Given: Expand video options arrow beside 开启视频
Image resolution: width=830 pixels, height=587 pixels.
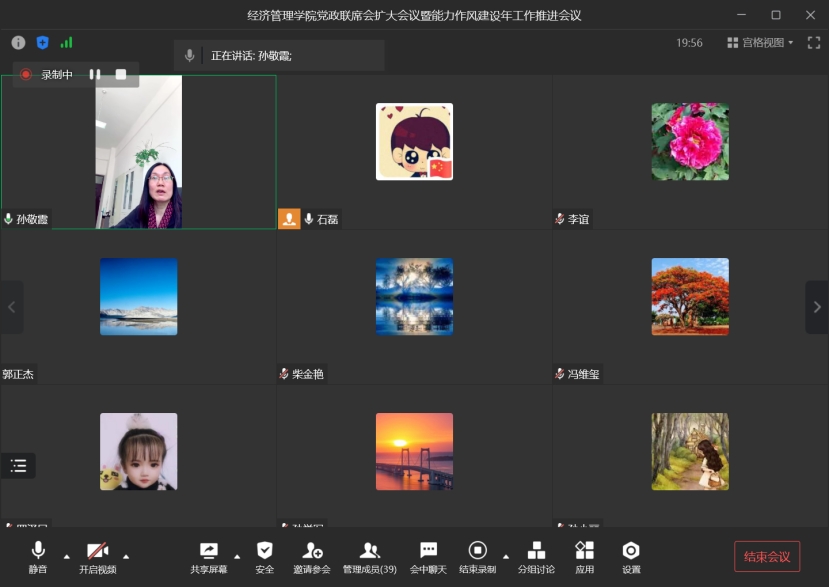Looking at the screenshot, I should 126,556.
